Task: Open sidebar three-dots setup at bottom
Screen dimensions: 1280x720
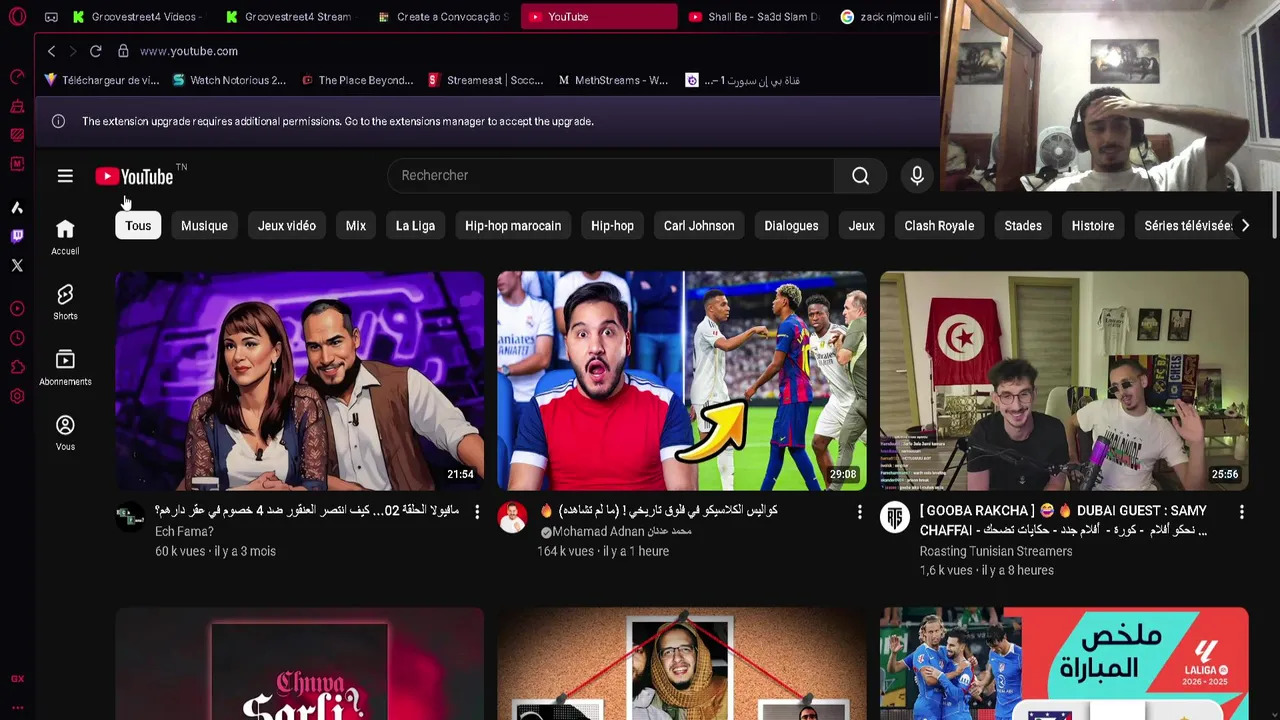Action: tap(17, 707)
